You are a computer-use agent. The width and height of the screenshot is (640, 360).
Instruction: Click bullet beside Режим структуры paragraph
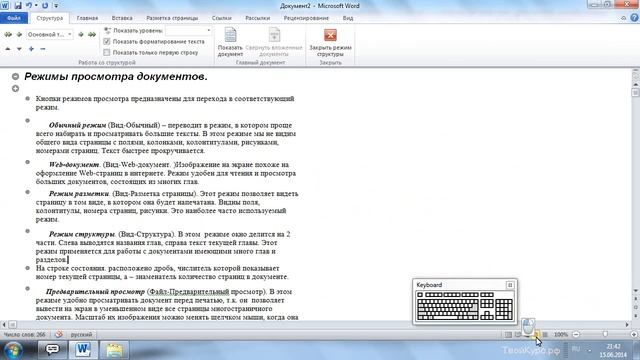pyautogui.click(x=28, y=231)
